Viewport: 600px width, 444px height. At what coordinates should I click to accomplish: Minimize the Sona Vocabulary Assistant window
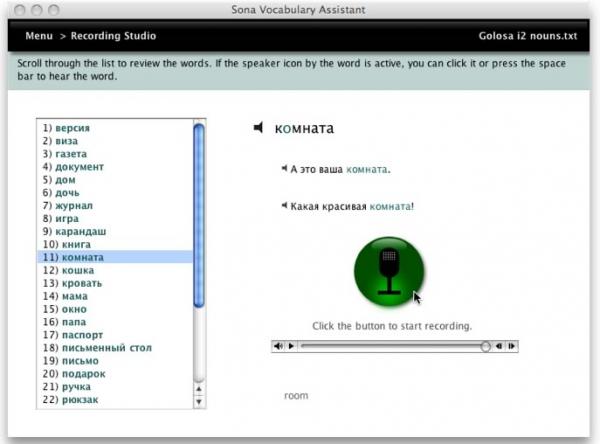tap(37, 10)
